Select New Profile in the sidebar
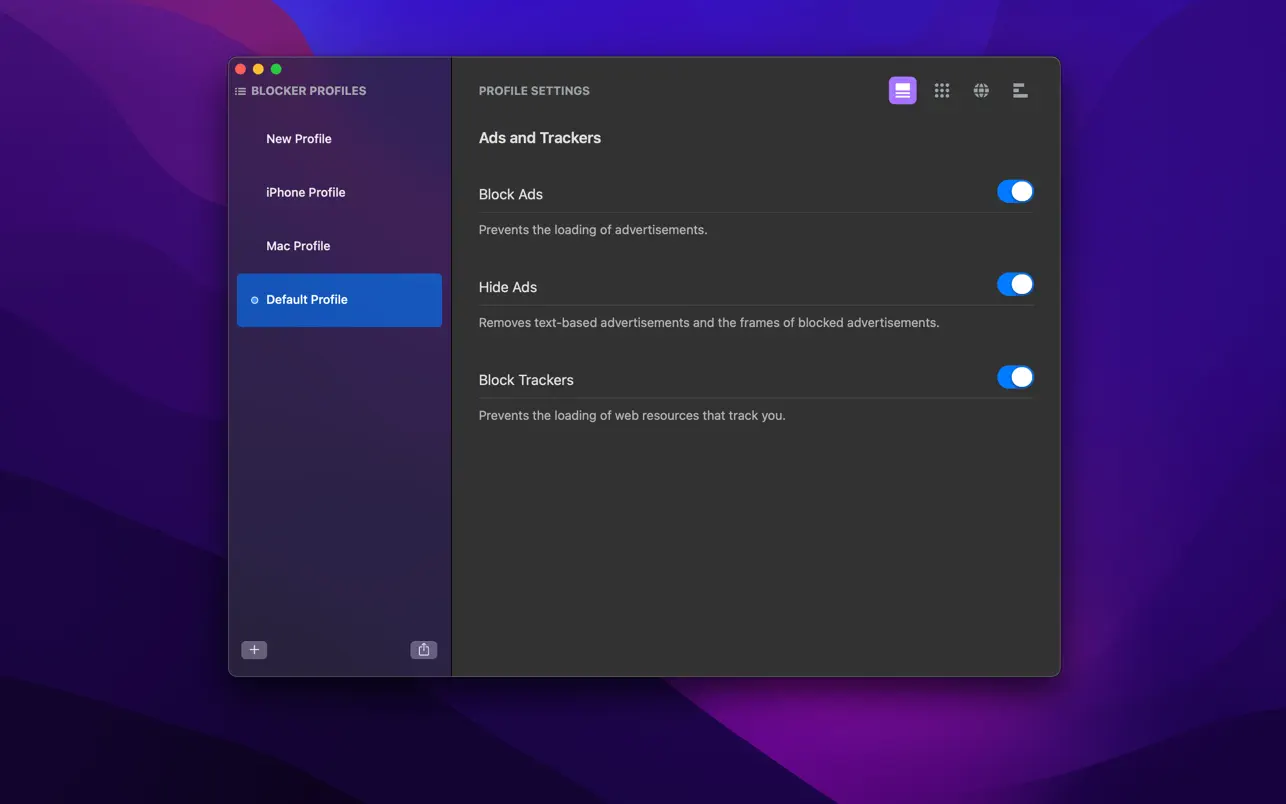Image resolution: width=1286 pixels, height=804 pixels. [299, 139]
